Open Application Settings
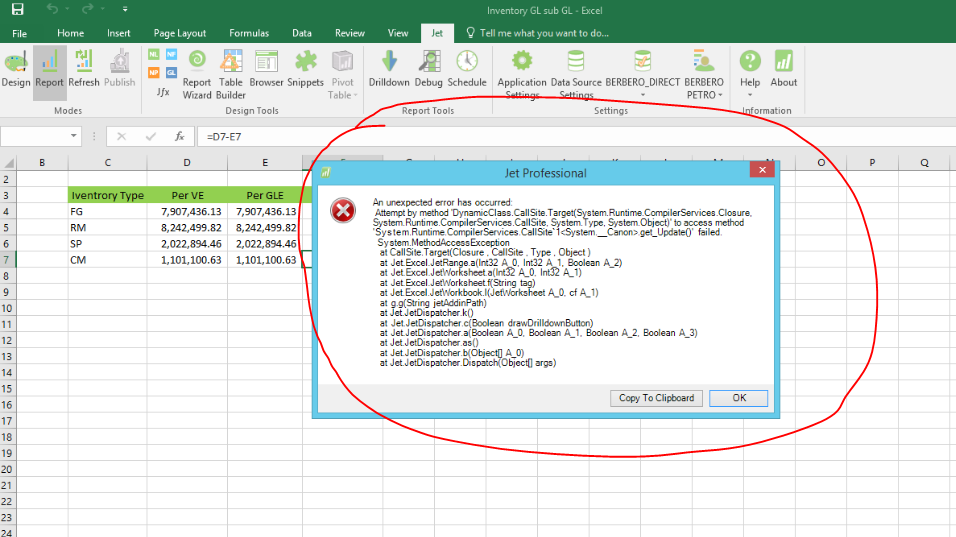 tap(522, 74)
